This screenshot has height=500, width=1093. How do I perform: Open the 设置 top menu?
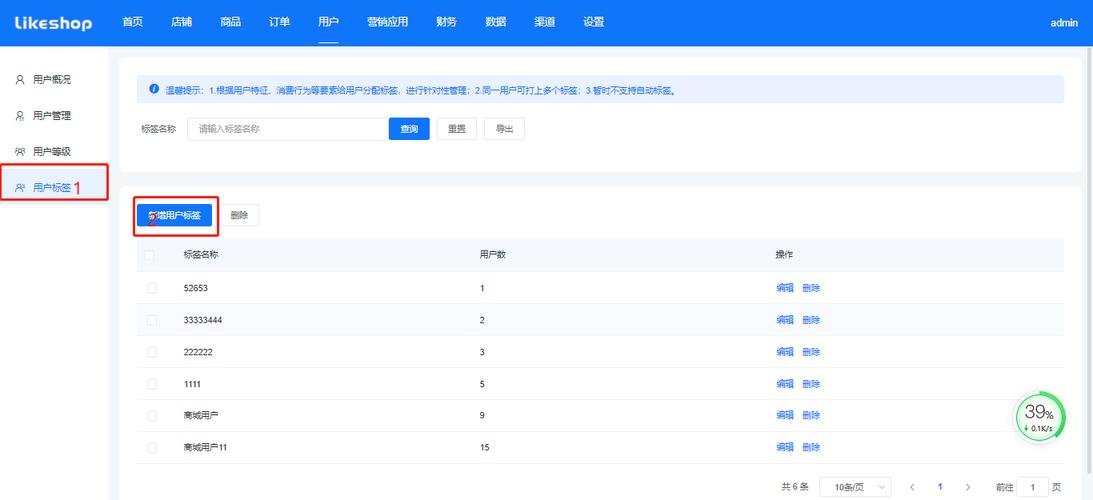click(x=594, y=22)
